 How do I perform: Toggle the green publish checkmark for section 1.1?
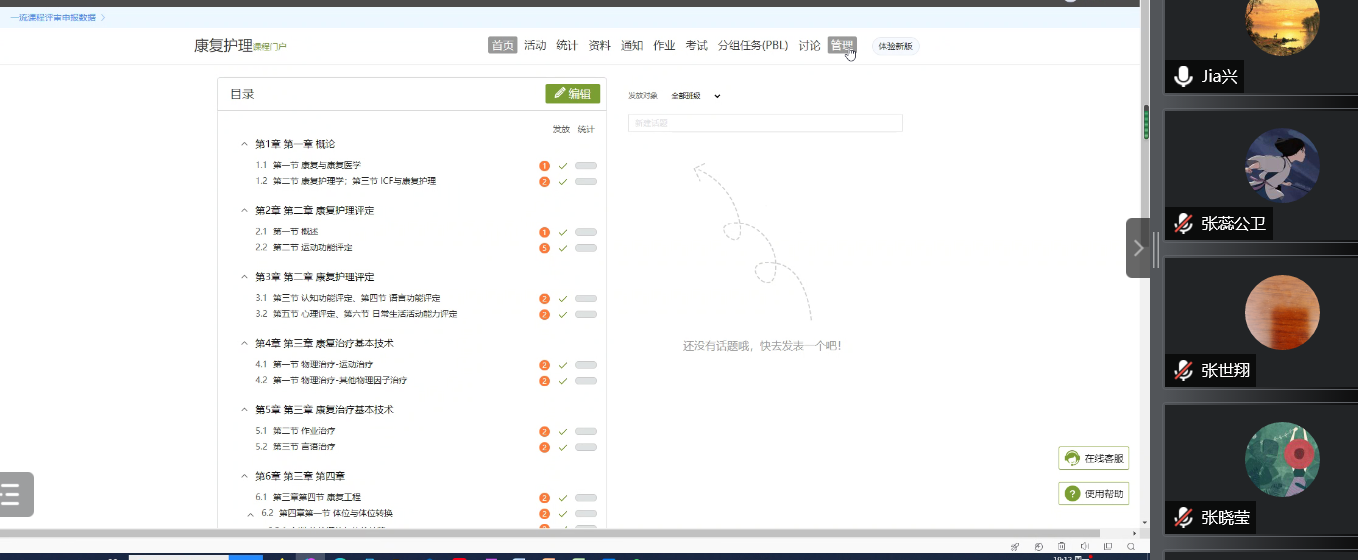tap(563, 166)
